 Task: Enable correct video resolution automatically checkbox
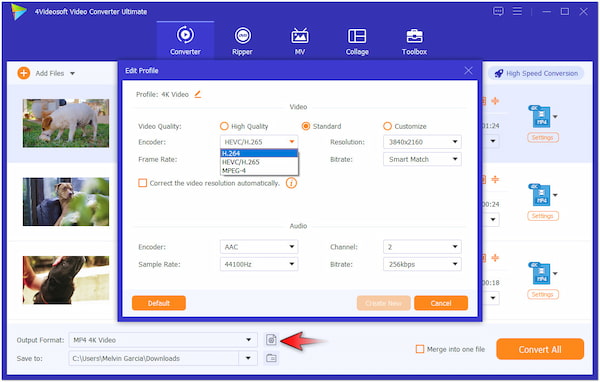pos(142,183)
